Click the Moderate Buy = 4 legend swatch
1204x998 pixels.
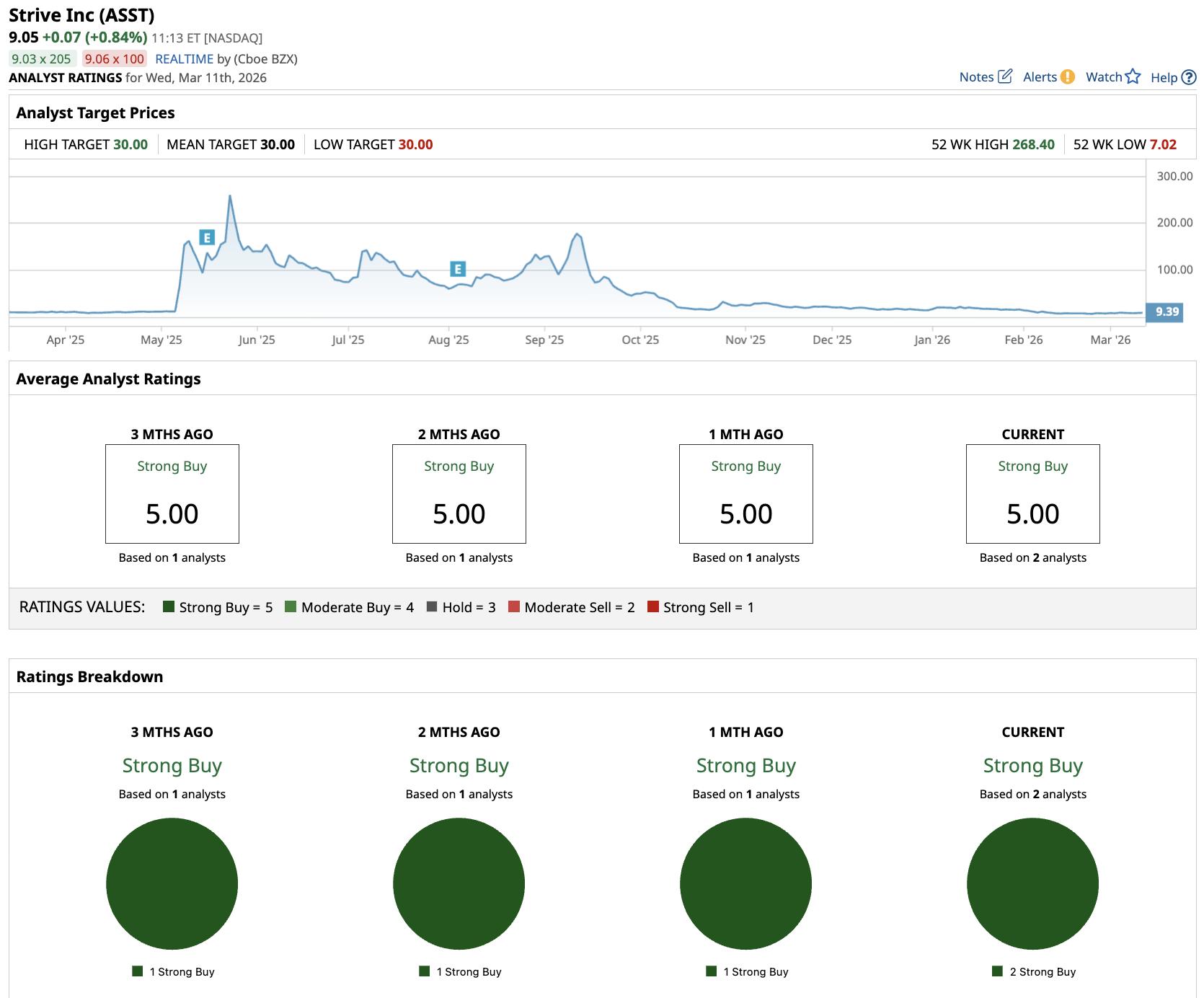click(291, 607)
